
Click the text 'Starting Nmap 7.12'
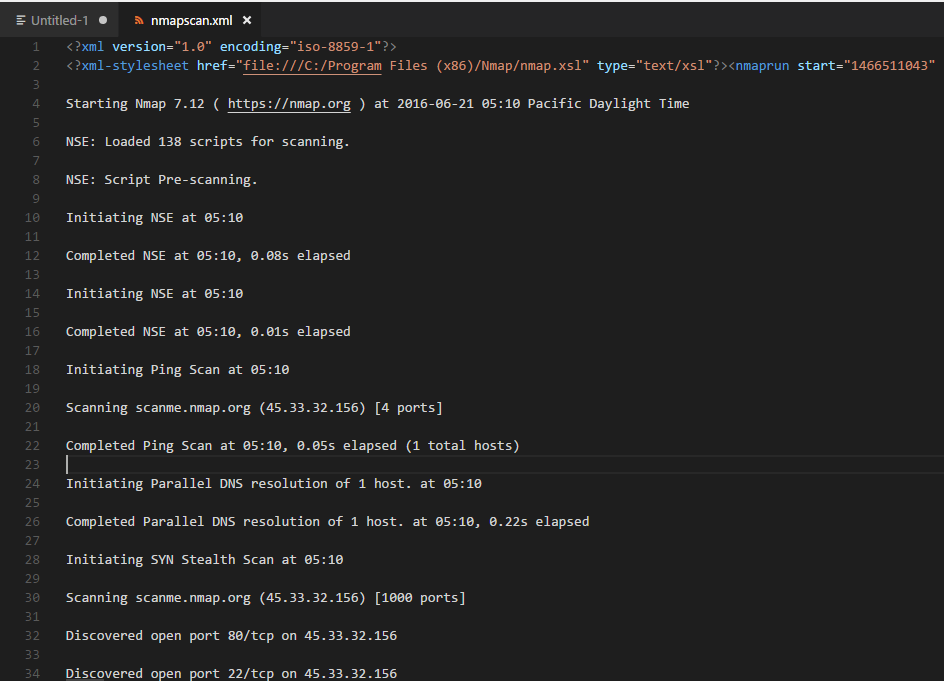click(135, 104)
